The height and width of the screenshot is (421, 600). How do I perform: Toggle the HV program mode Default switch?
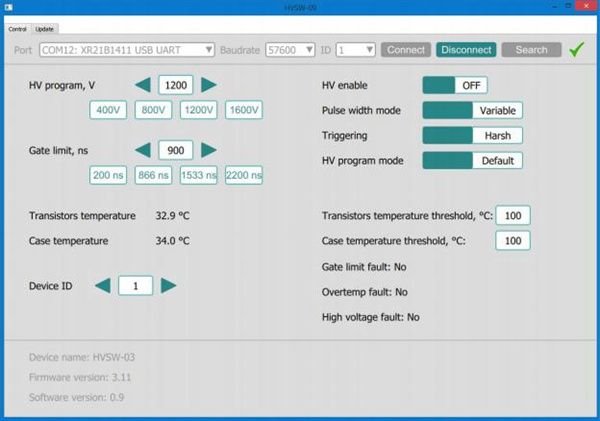[472, 160]
